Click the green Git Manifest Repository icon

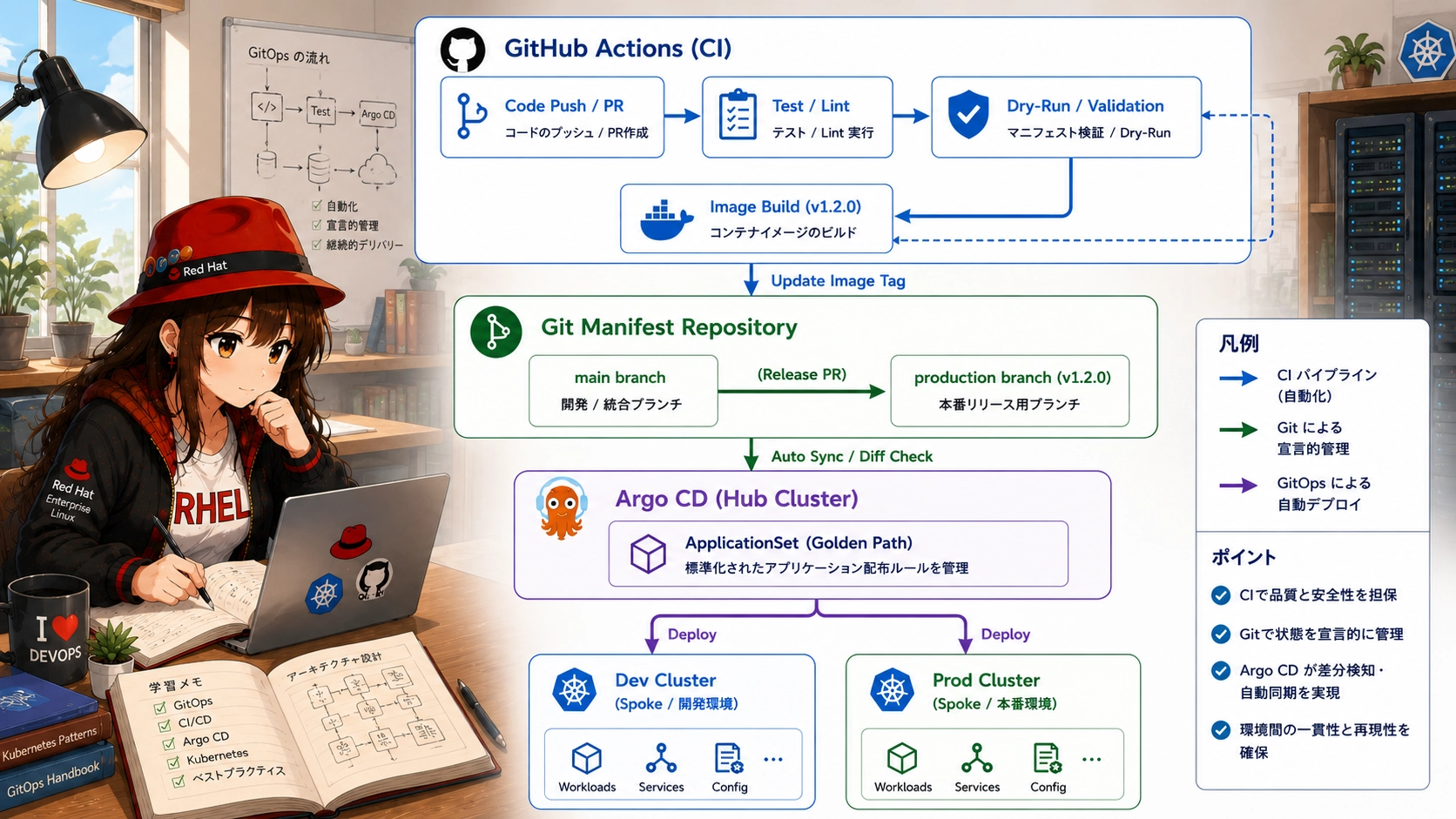[x=496, y=332]
